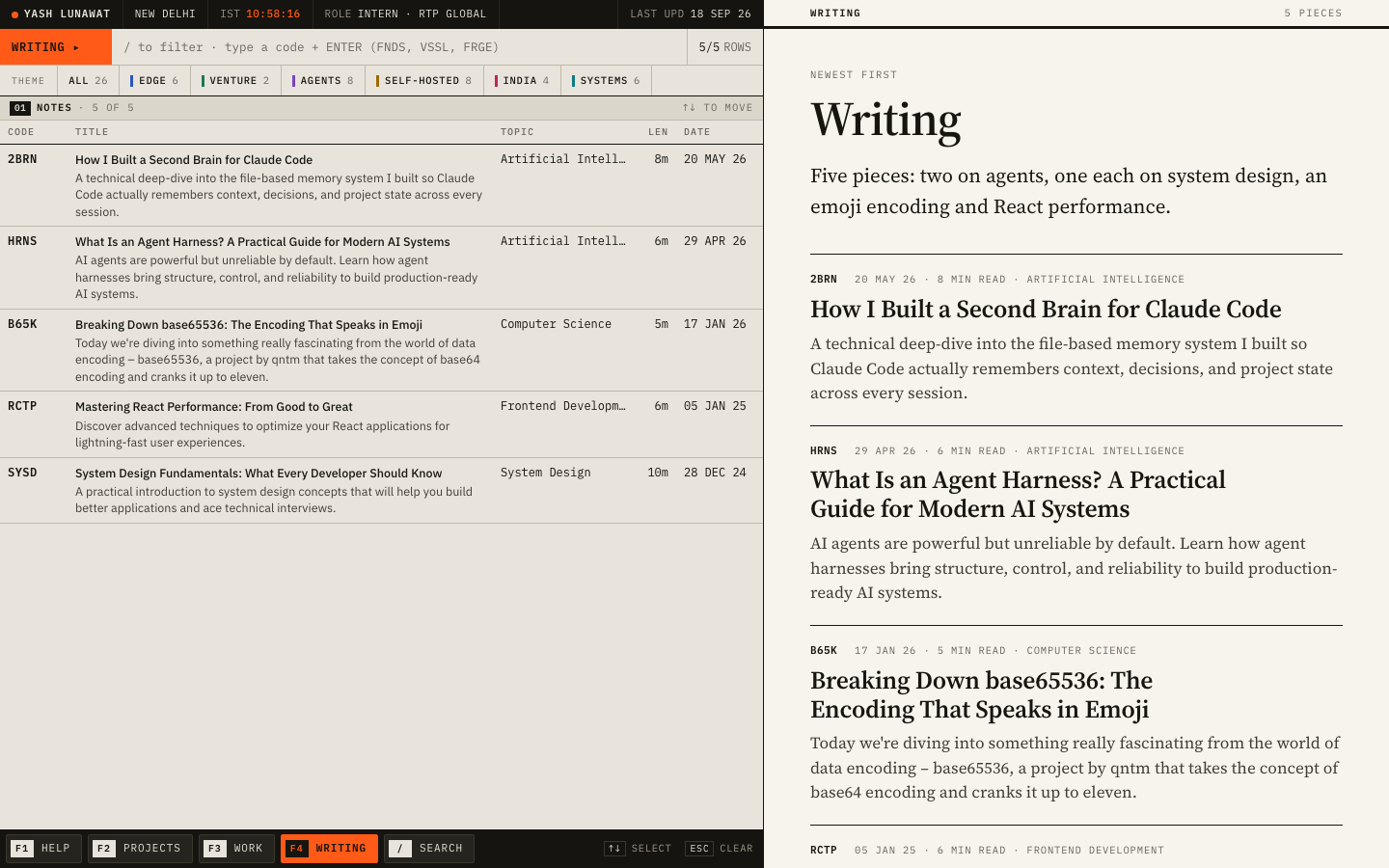Filter by the Self-Hosted theme tab
Image resolution: width=1389 pixels, height=868 pixels.
coord(424,81)
